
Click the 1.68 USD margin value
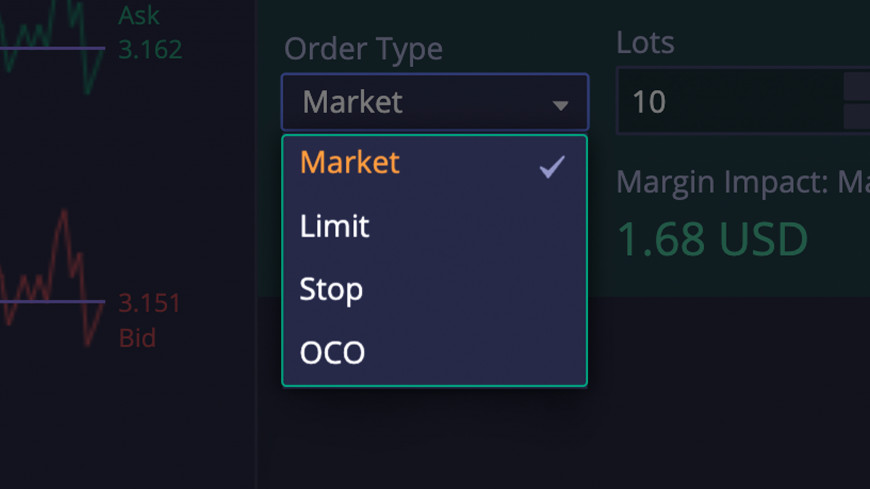[x=712, y=240]
